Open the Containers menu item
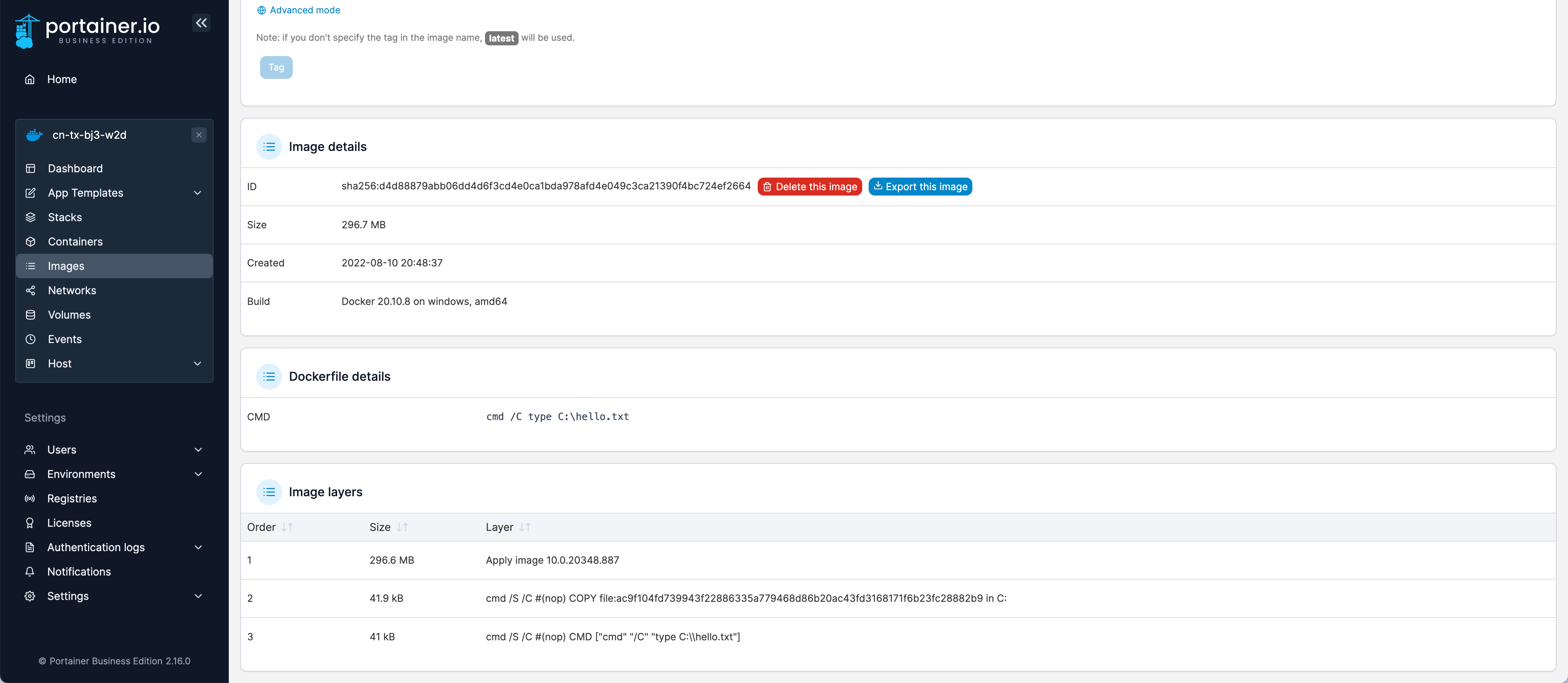The image size is (1568, 683). point(114,242)
